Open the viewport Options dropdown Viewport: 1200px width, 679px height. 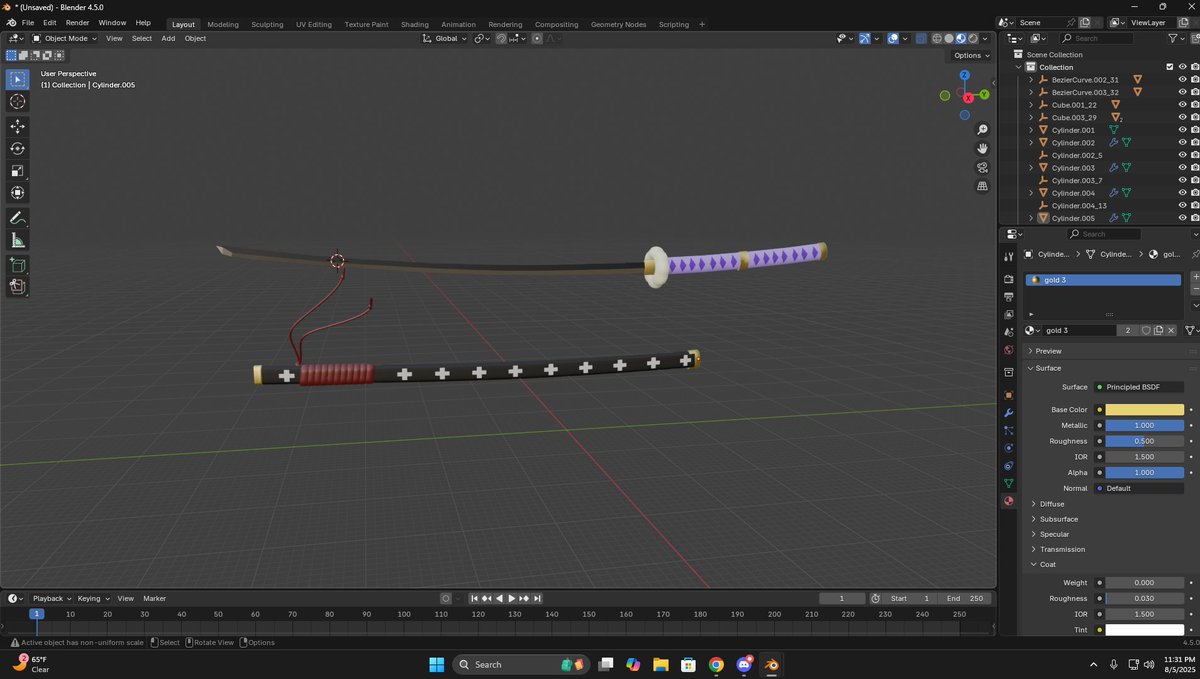[971, 55]
